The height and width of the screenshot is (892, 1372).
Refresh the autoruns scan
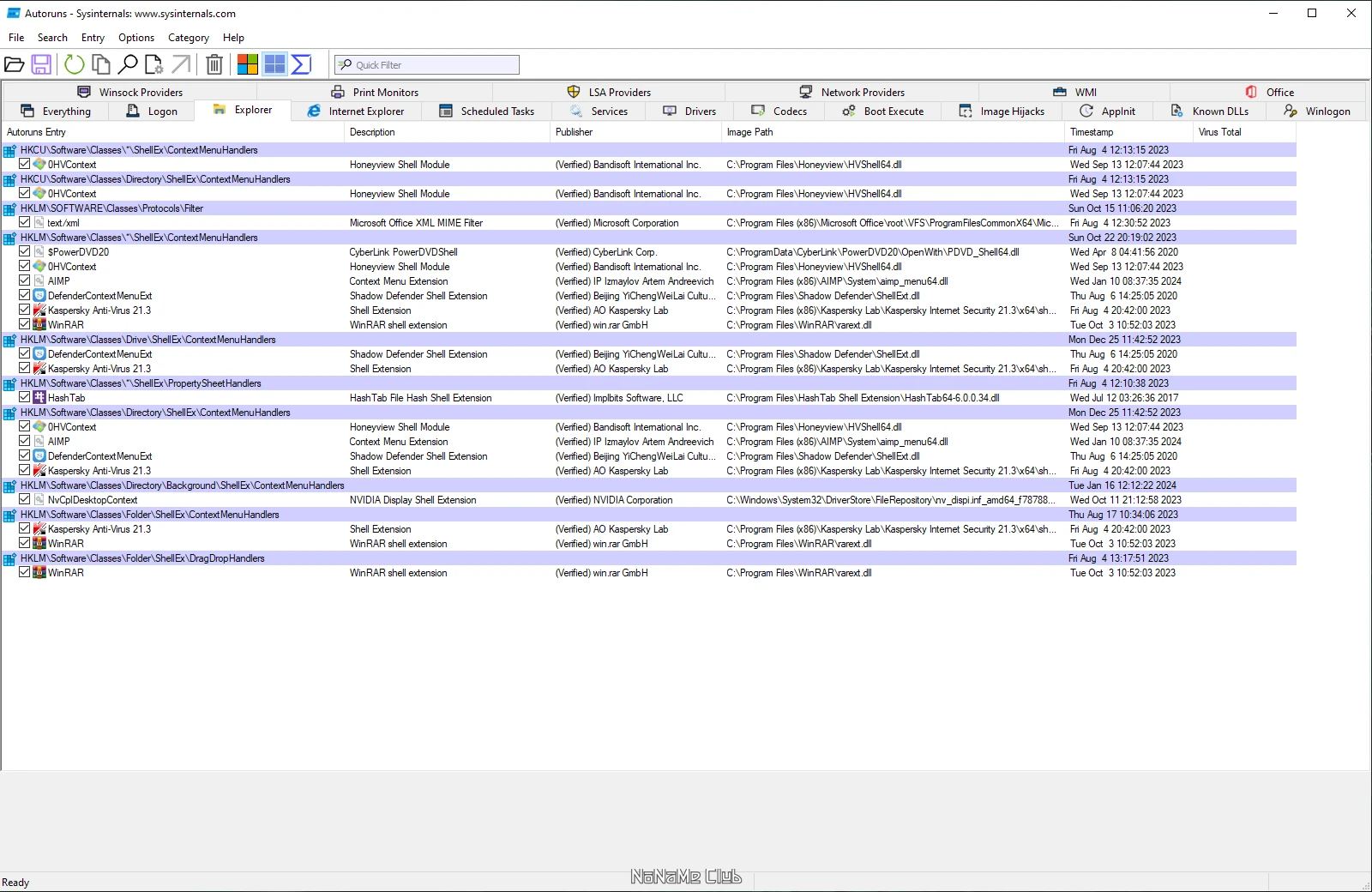[75, 64]
